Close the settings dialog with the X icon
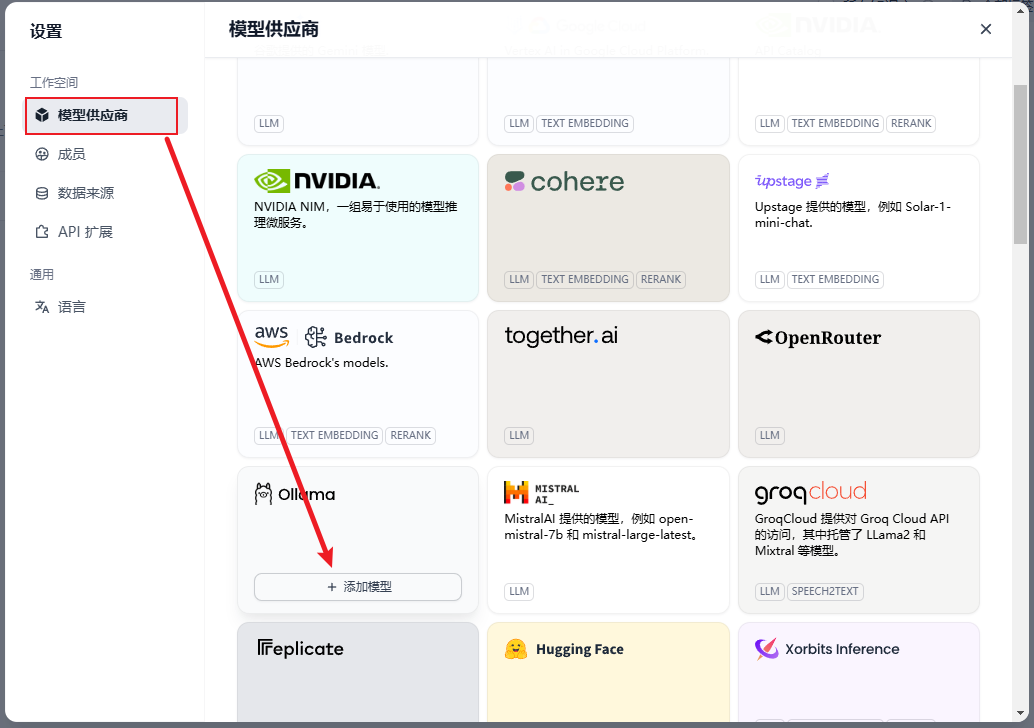 986,29
